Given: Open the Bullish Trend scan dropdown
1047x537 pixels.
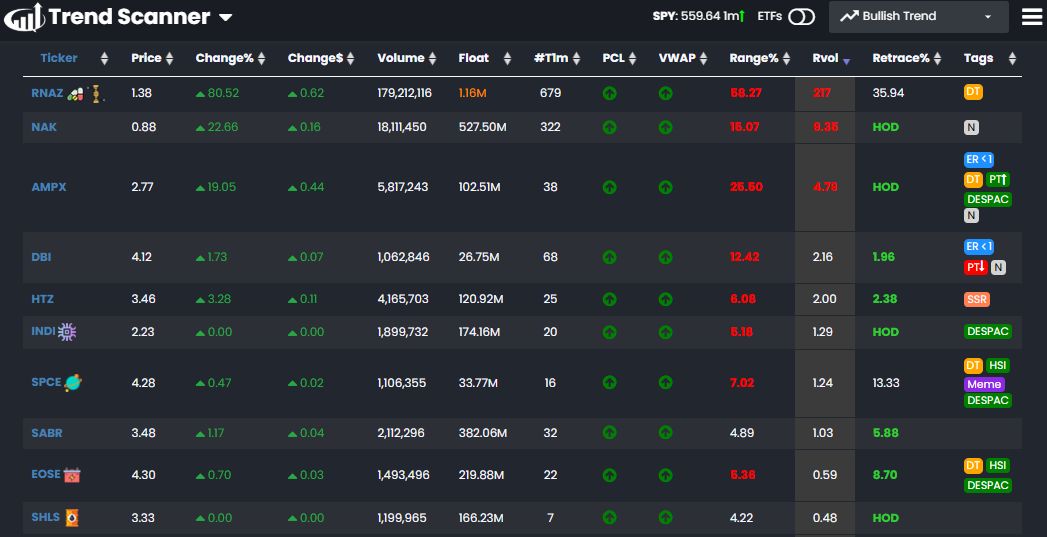Looking at the screenshot, I should point(918,17).
